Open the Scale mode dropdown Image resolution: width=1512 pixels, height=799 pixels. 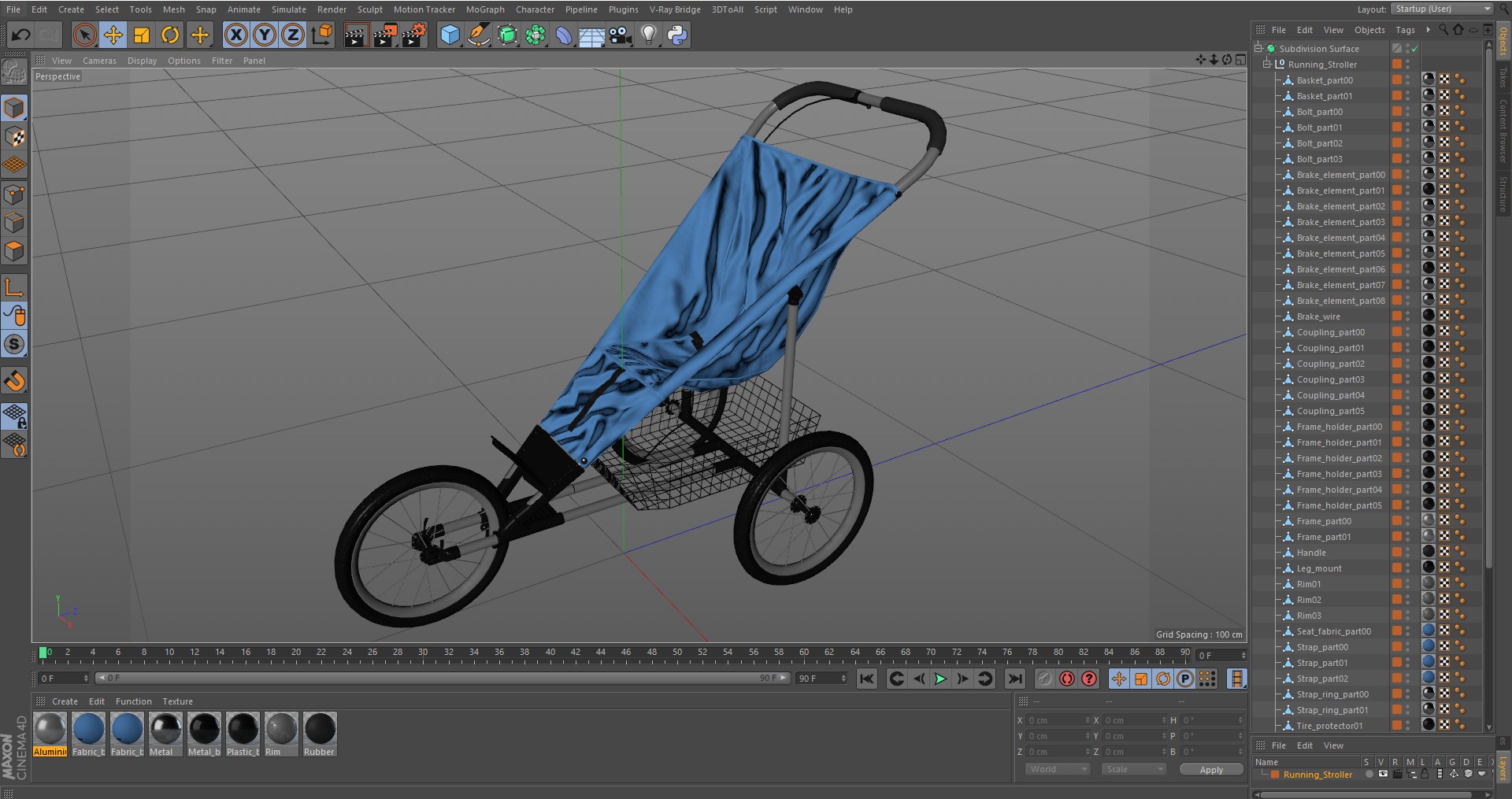pos(1133,769)
